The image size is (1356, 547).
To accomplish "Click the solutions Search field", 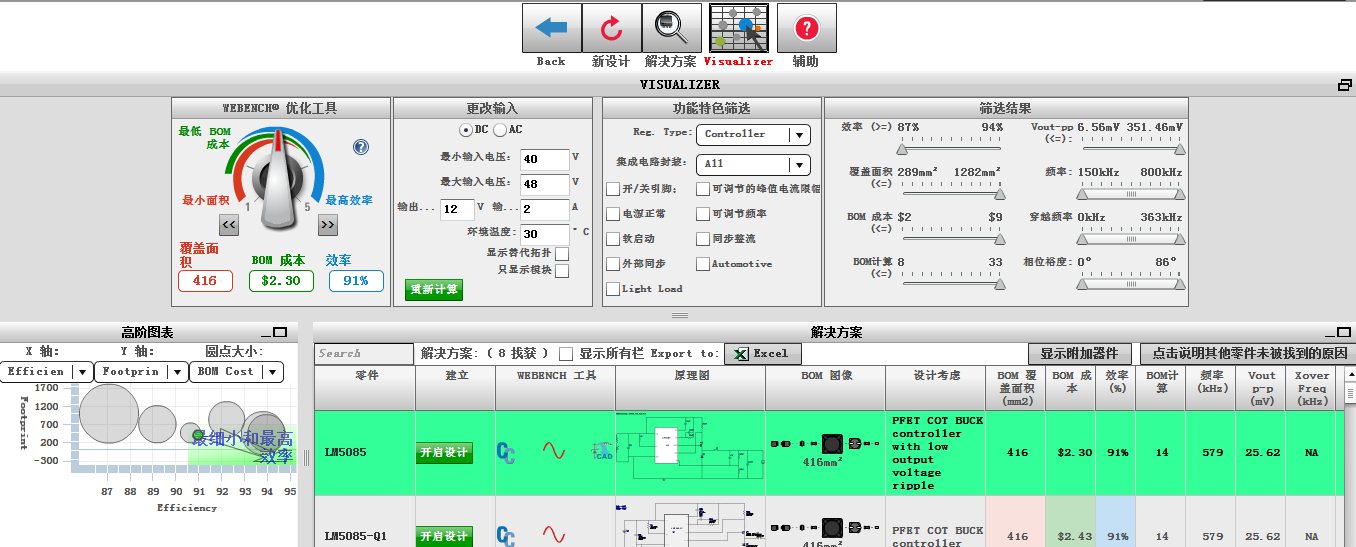I will tap(364, 354).
